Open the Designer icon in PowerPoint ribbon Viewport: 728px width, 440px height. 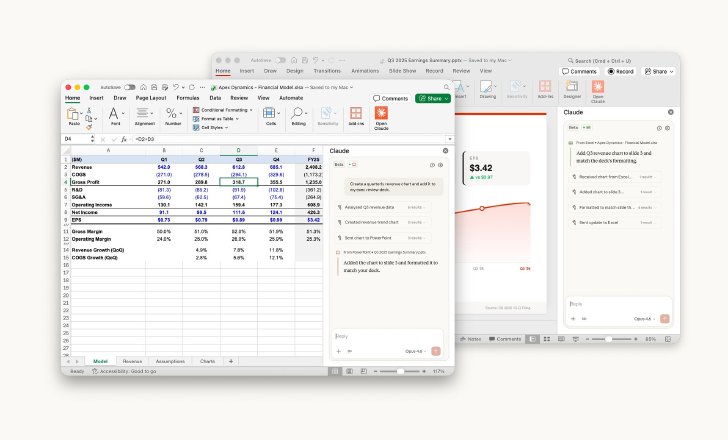click(x=572, y=86)
